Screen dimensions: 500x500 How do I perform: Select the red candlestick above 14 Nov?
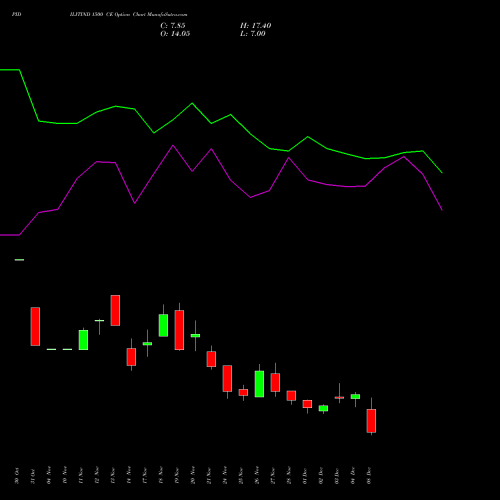[x=131, y=357]
